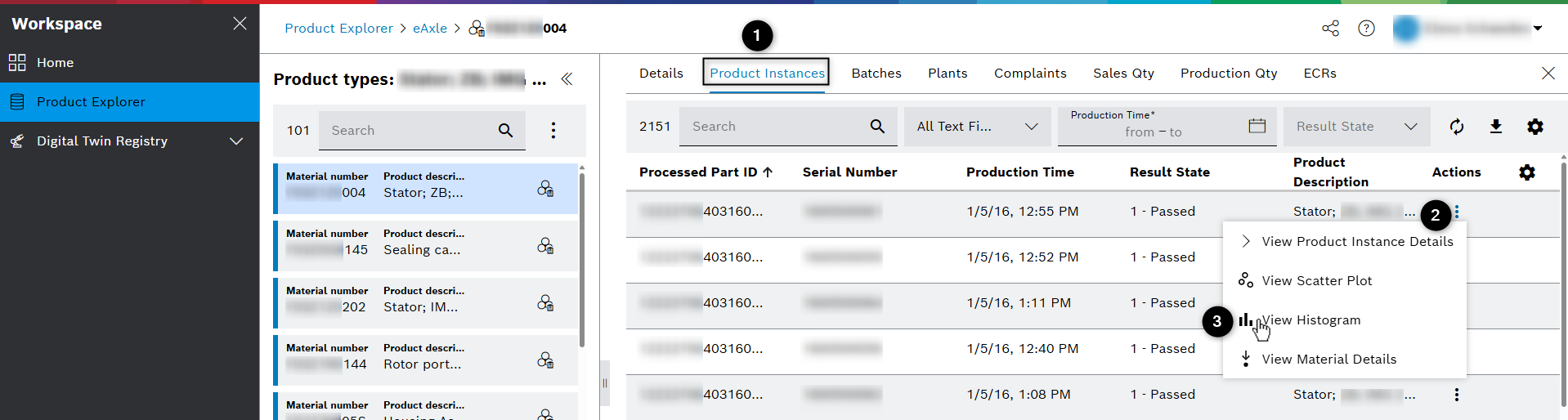Click the 1/5/16, 12:40 PM cell
This screenshot has width=1568, height=420.
pos(1022,349)
